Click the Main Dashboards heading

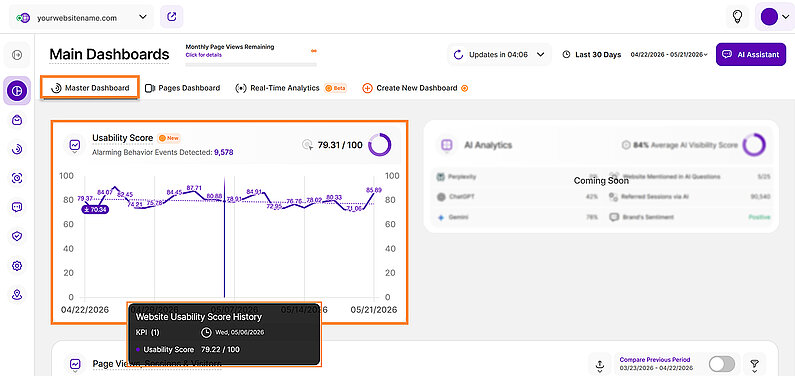coord(109,54)
